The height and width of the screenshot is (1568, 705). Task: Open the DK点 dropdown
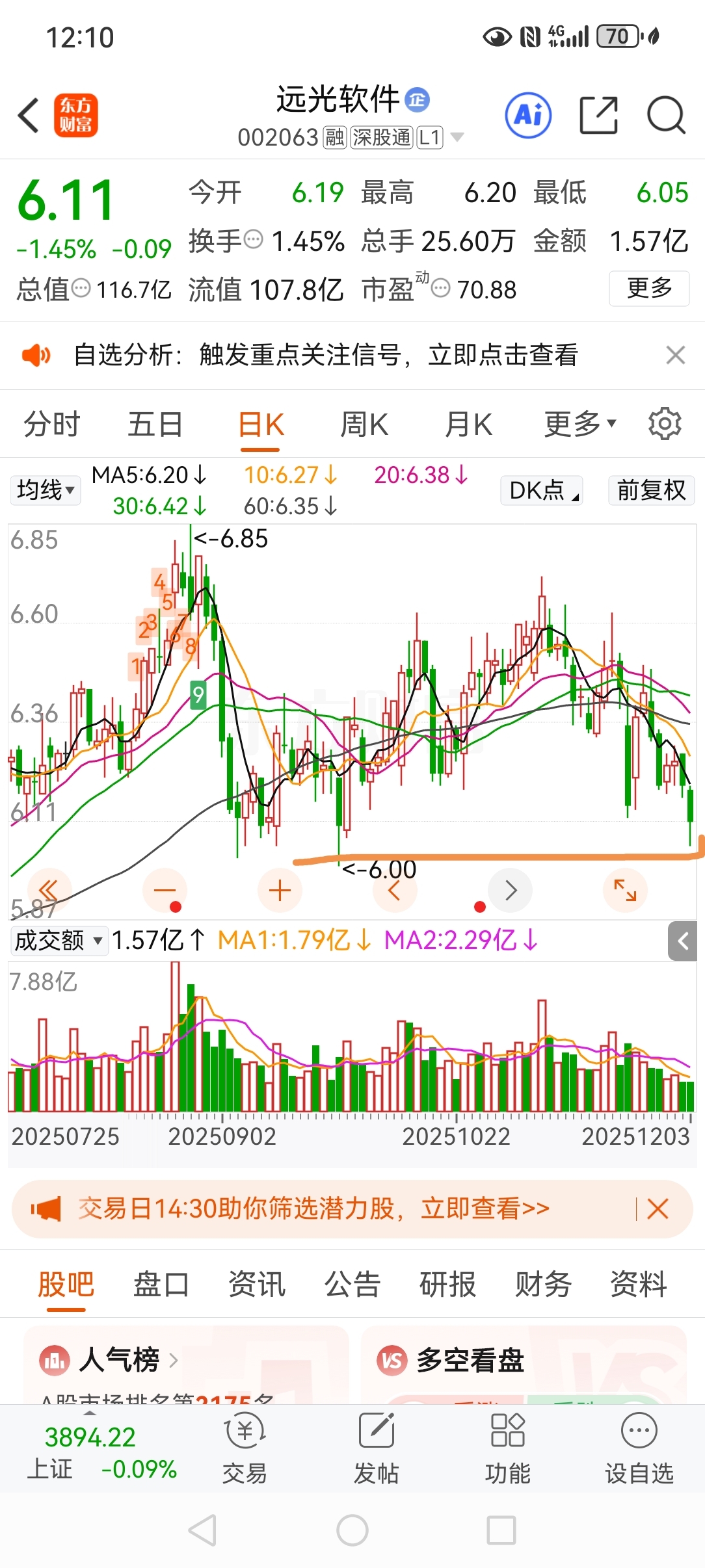tap(542, 490)
